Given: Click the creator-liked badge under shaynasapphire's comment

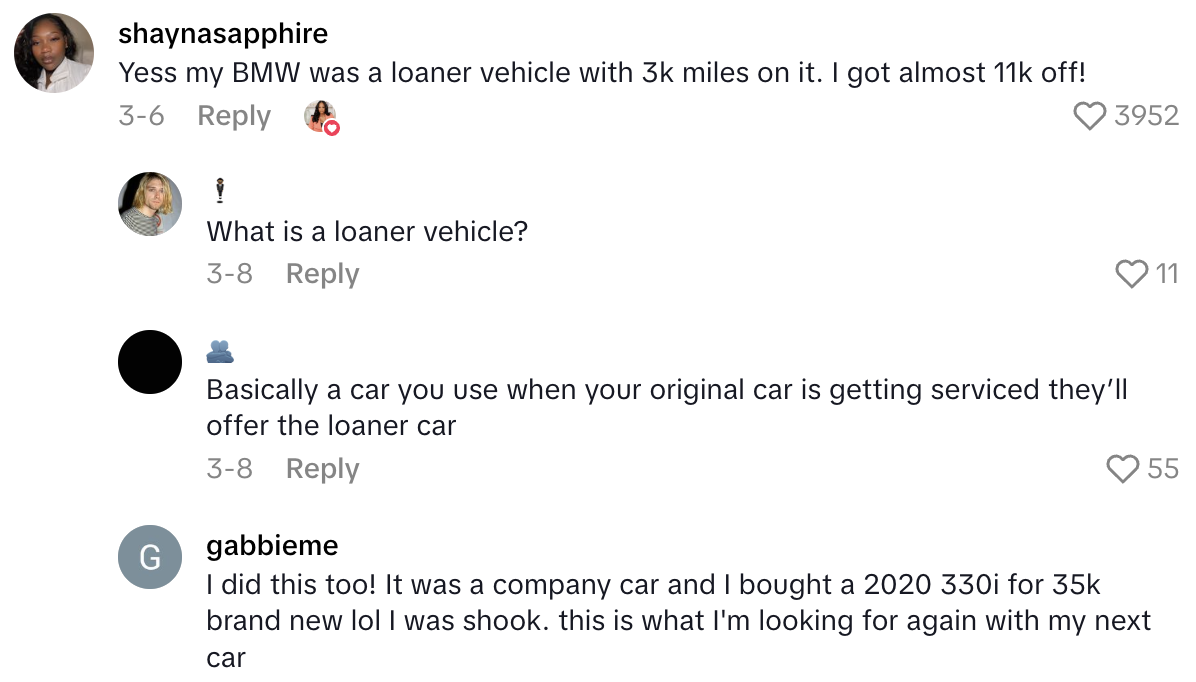Looking at the screenshot, I should [320, 116].
